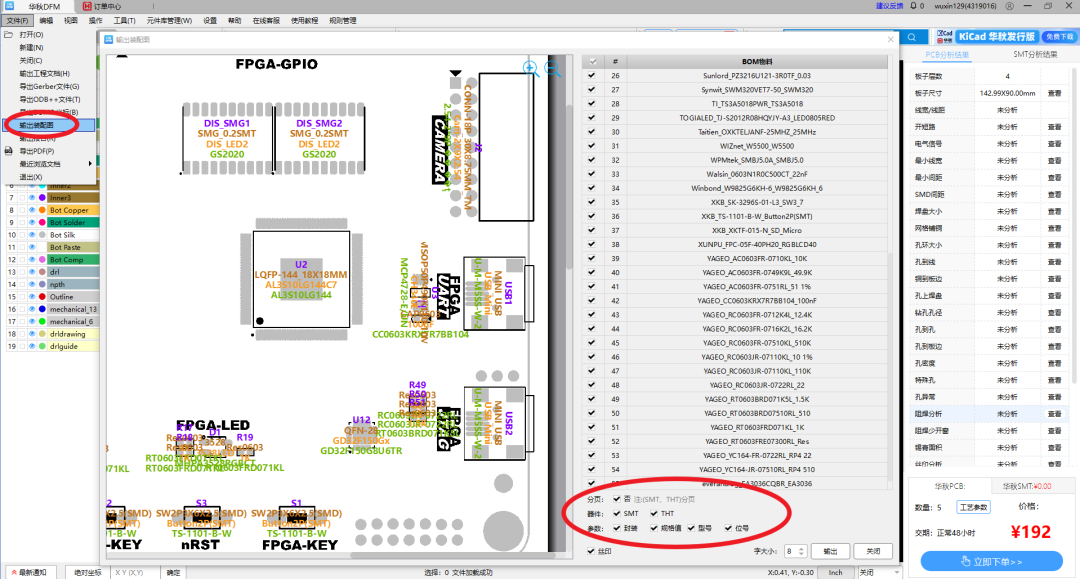Click the folder icon beside 打开(O)
Image resolution: width=1080 pixels, height=579 pixels.
(8, 34)
